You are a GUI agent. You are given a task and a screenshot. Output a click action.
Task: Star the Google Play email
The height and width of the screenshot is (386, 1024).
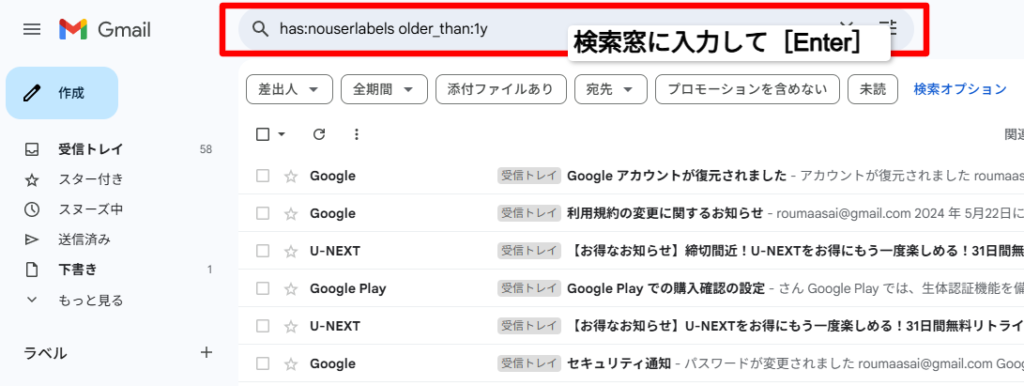(291, 288)
